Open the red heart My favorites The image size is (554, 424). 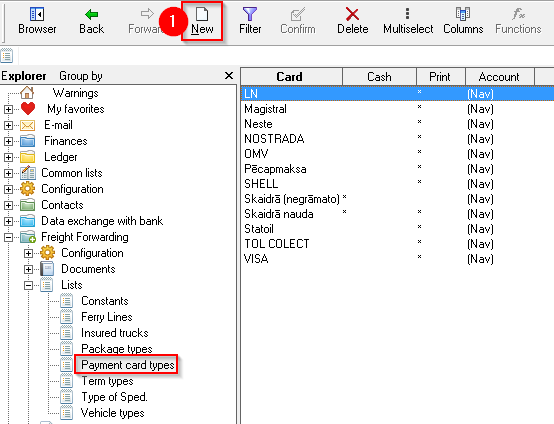[x=28, y=108]
